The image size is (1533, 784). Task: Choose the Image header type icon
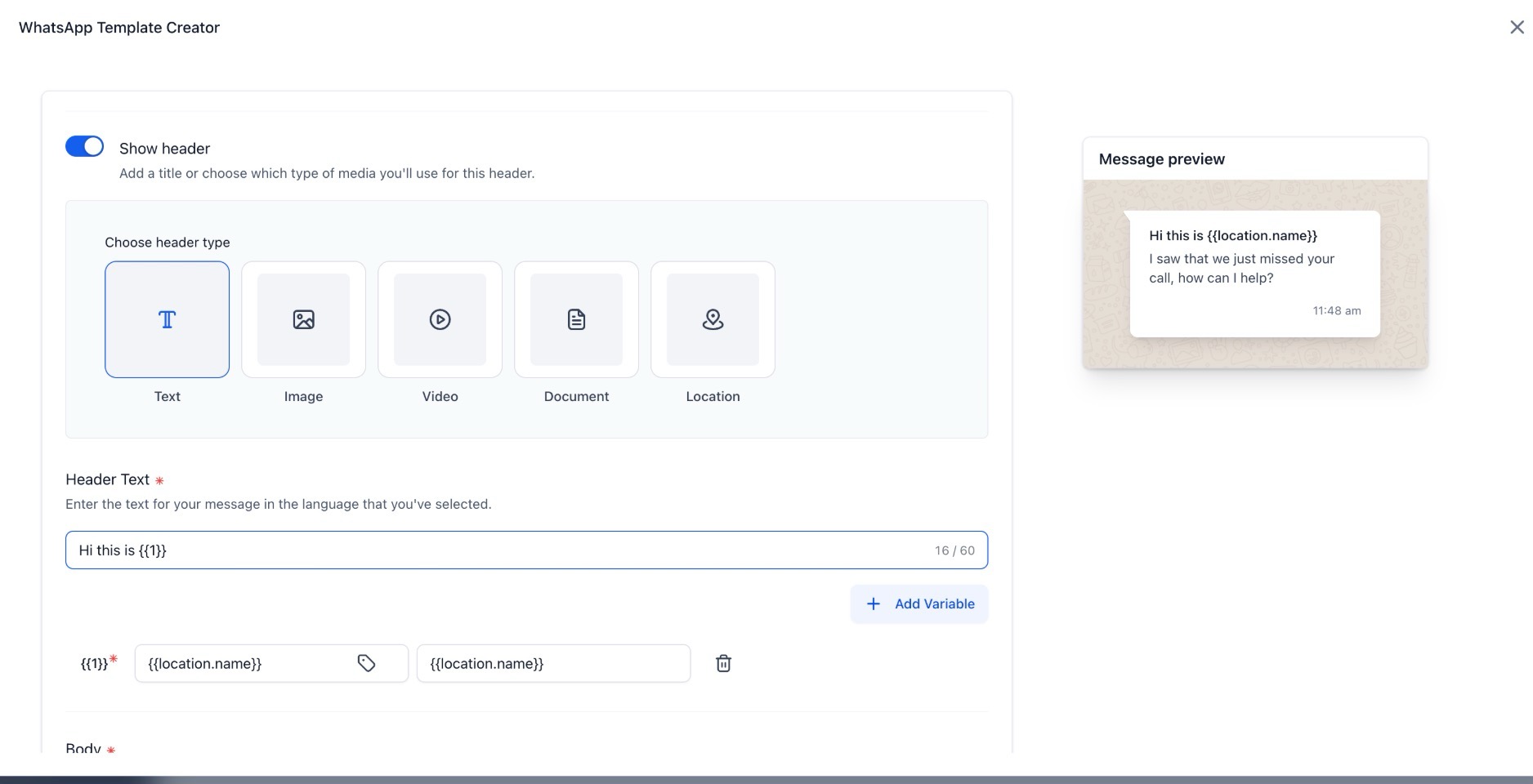pos(303,319)
